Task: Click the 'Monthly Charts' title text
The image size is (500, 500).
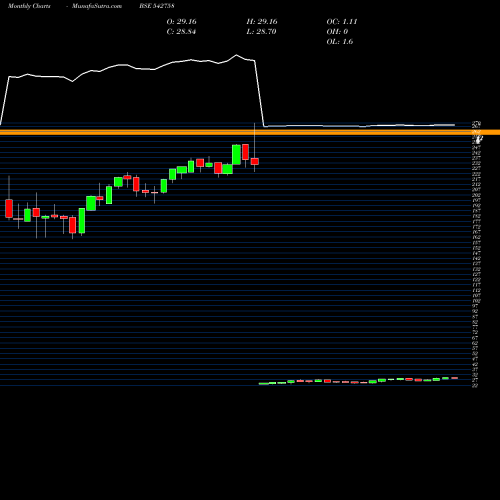Action: [29, 6]
